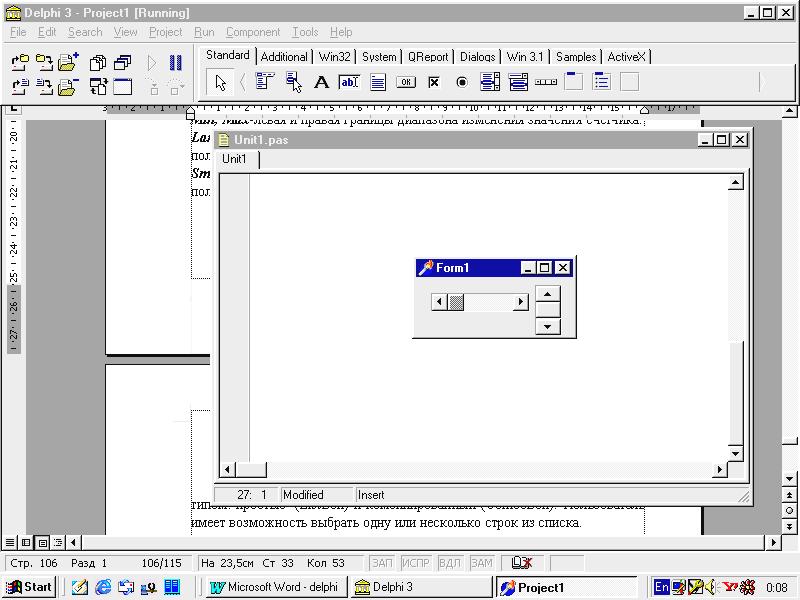Select the Button component icon
Screen dimensions: 800x600
point(406,82)
